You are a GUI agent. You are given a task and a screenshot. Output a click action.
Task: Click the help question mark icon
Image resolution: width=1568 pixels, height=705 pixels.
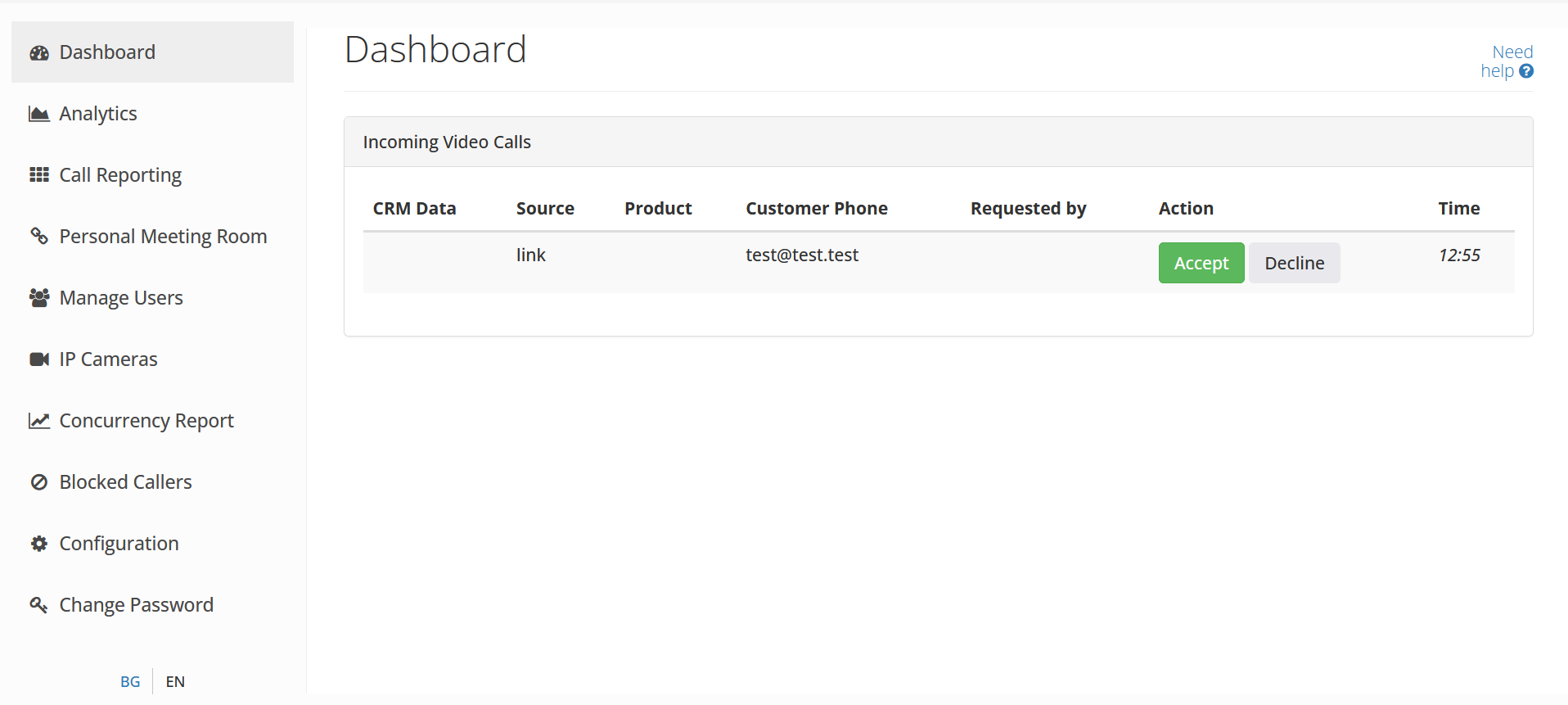(1526, 71)
